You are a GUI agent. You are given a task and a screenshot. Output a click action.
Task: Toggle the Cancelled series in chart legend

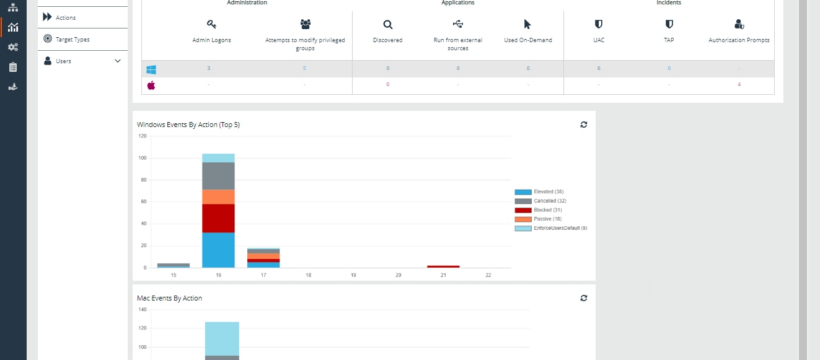550,201
